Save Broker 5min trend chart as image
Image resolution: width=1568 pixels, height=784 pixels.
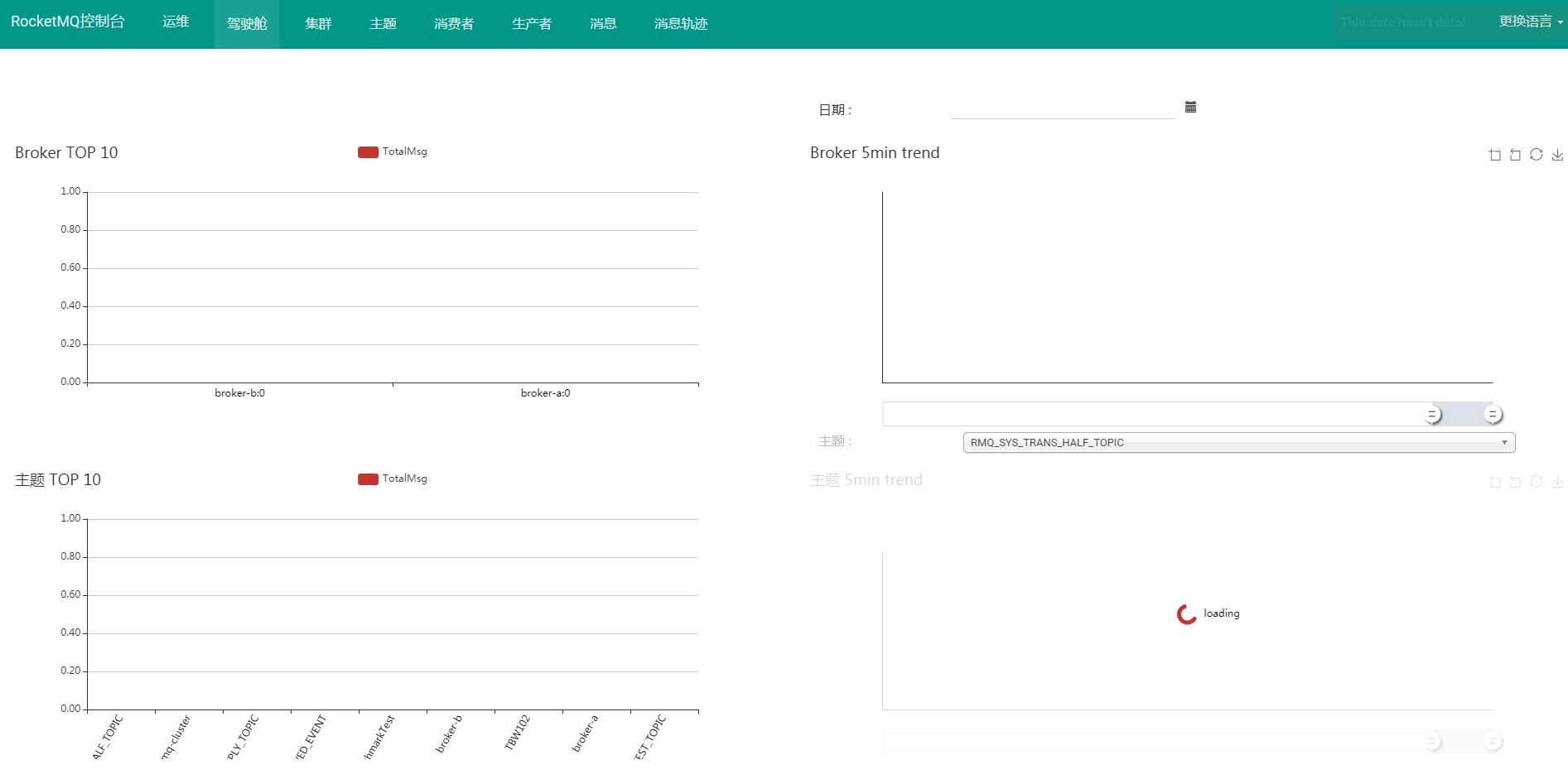1557,155
